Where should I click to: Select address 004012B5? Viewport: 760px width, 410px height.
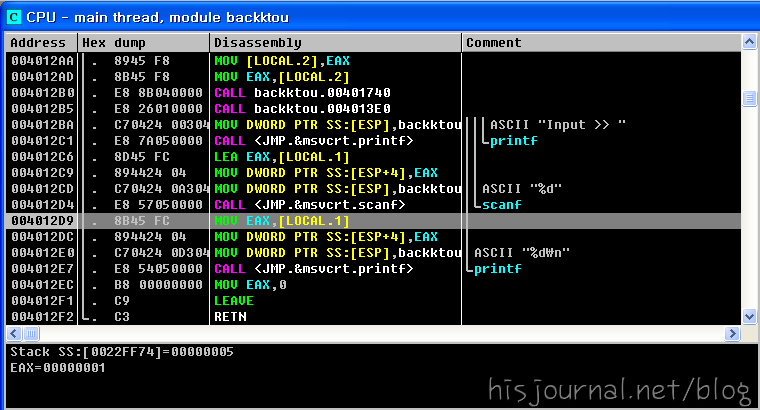(43, 109)
